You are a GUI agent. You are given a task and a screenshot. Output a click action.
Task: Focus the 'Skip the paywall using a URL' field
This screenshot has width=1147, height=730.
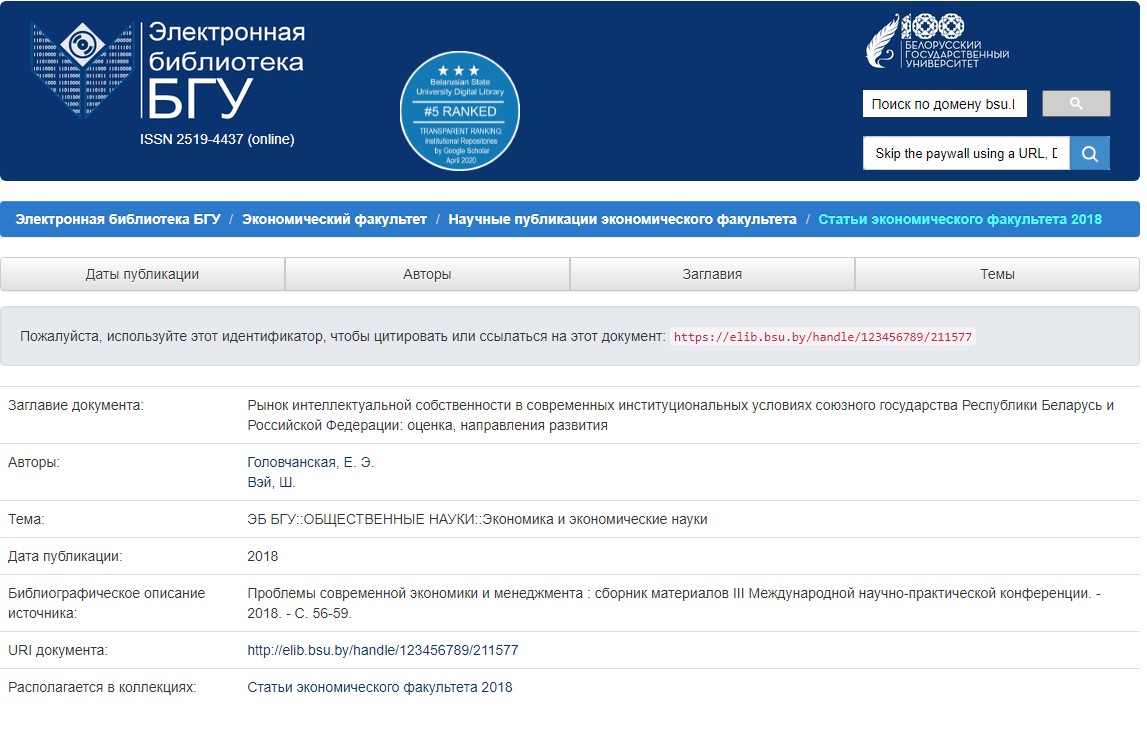[x=966, y=154]
